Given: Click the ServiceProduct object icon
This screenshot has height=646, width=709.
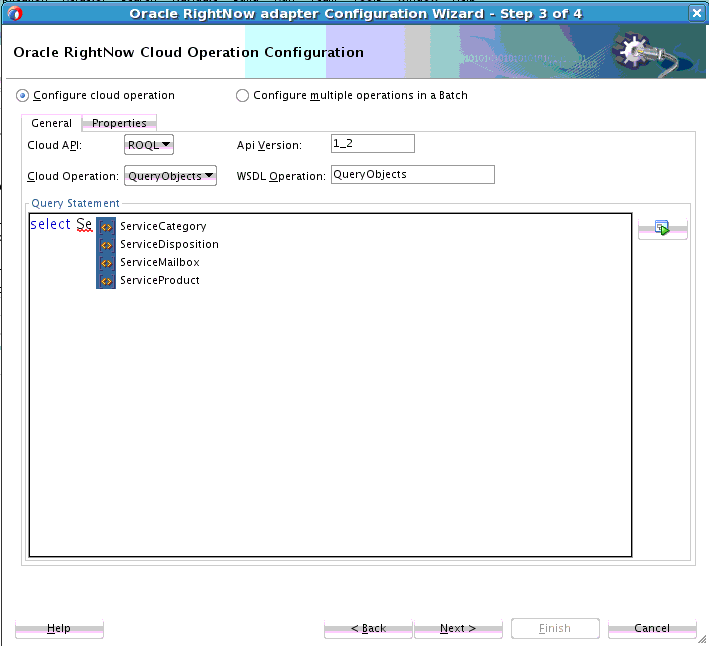Looking at the screenshot, I should point(106,281).
